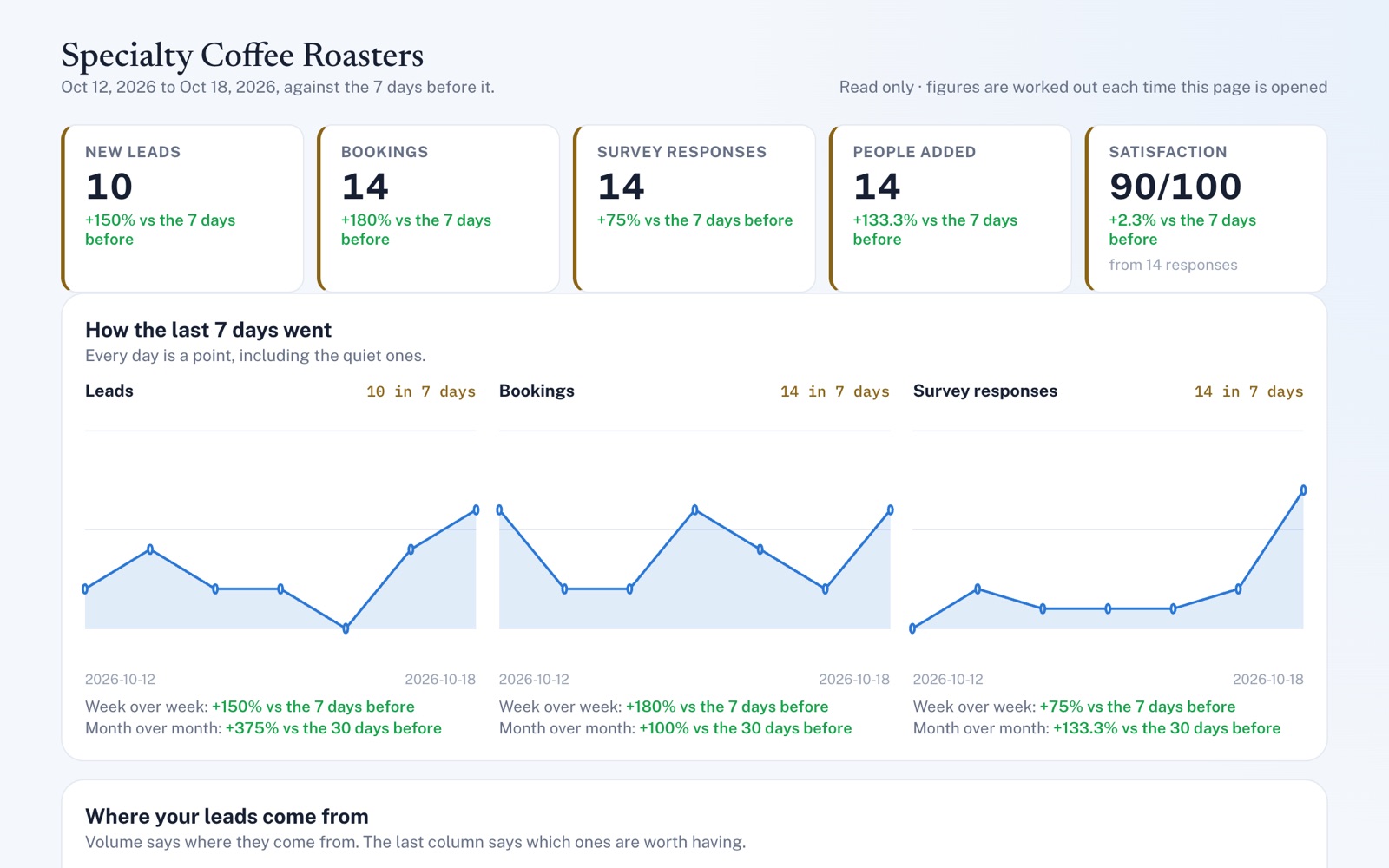Click Leads month over month '+375%' line
This screenshot has width=1389, height=868.
263,728
